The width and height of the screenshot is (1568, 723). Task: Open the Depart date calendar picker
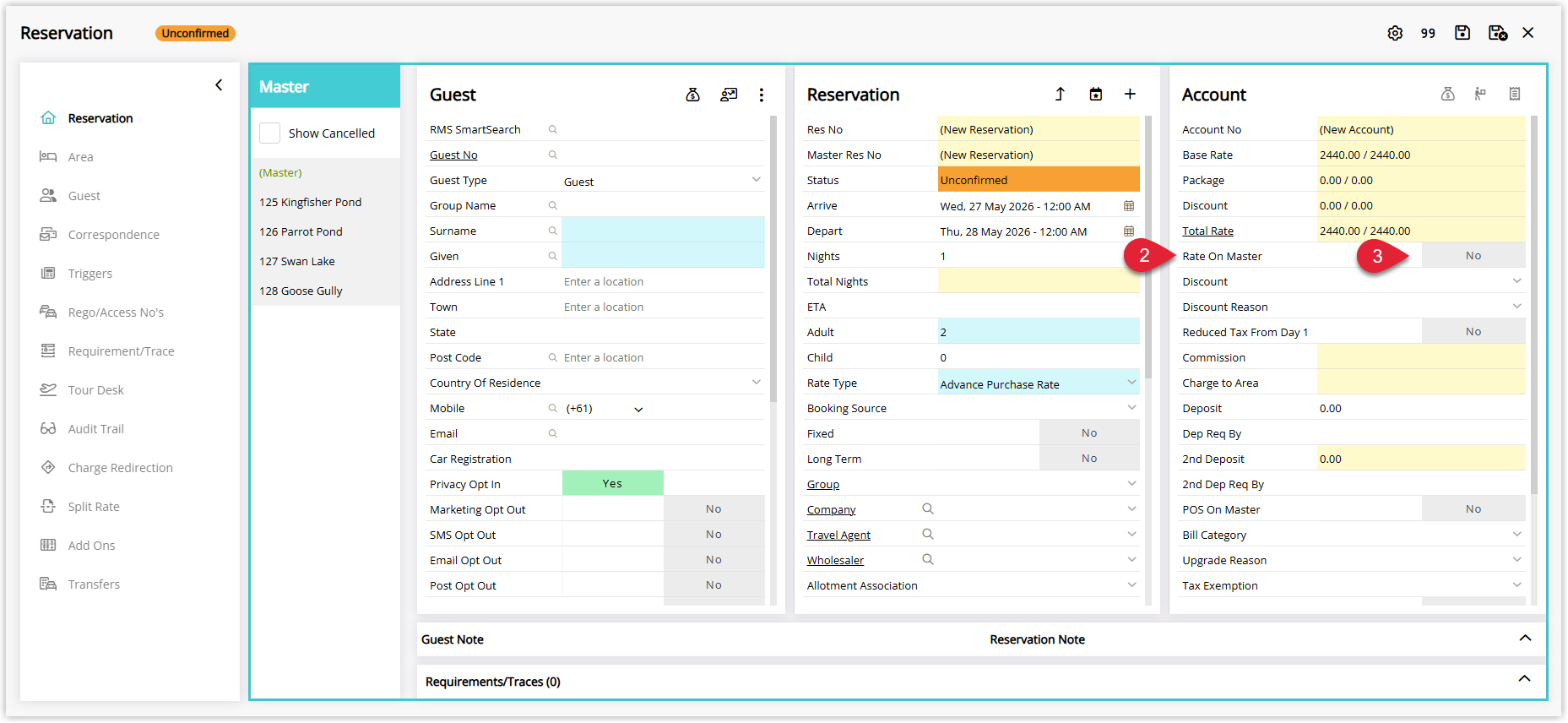pos(1129,231)
